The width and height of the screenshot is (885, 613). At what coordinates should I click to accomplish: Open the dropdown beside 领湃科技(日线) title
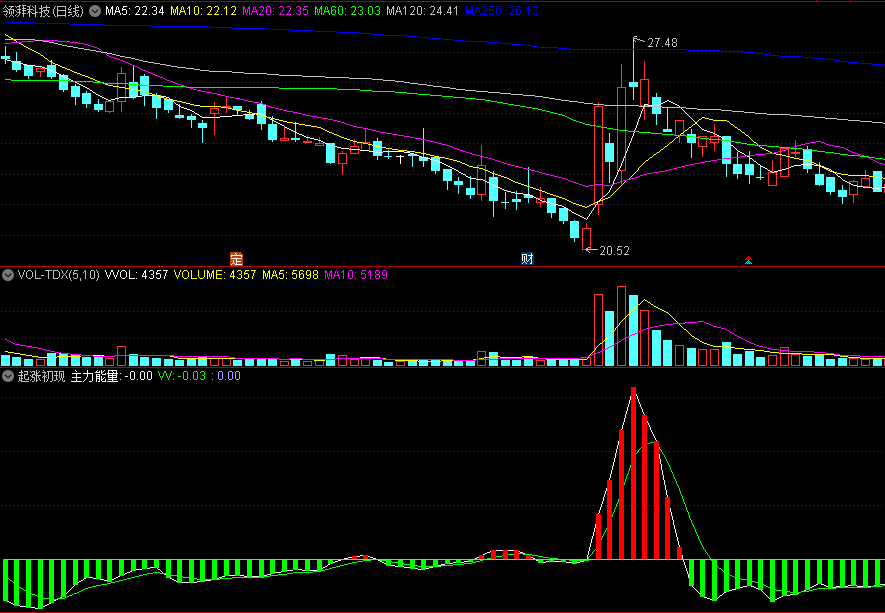click(95, 11)
